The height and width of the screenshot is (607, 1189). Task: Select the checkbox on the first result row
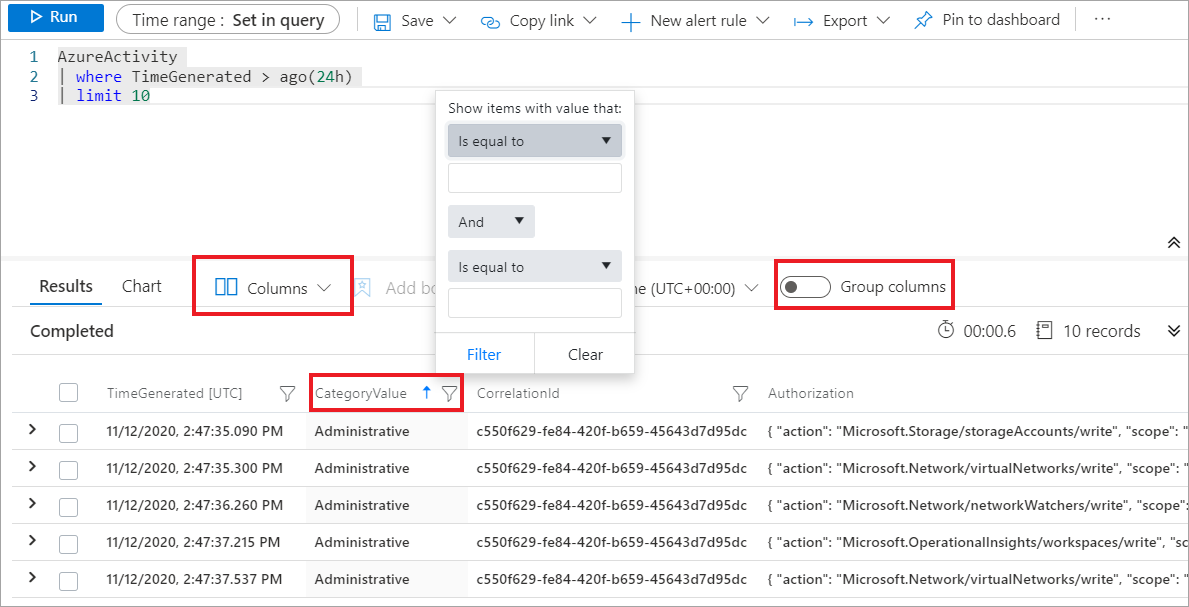[68, 431]
